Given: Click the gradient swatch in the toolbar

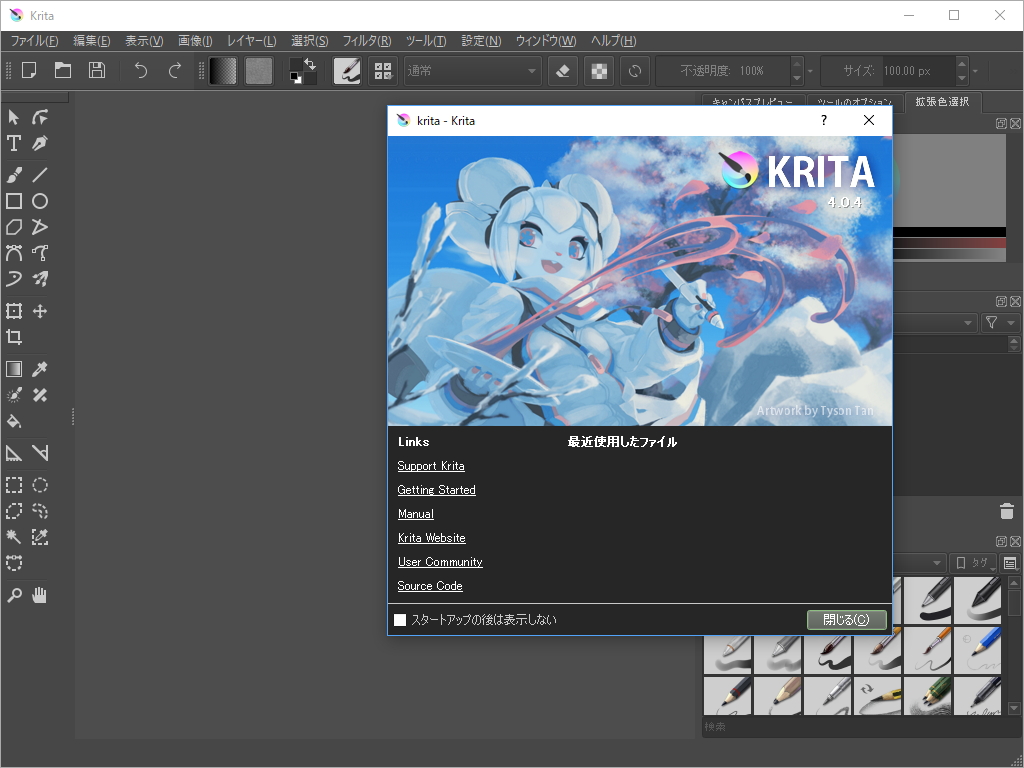Looking at the screenshot, I should [x=223, y=70].
